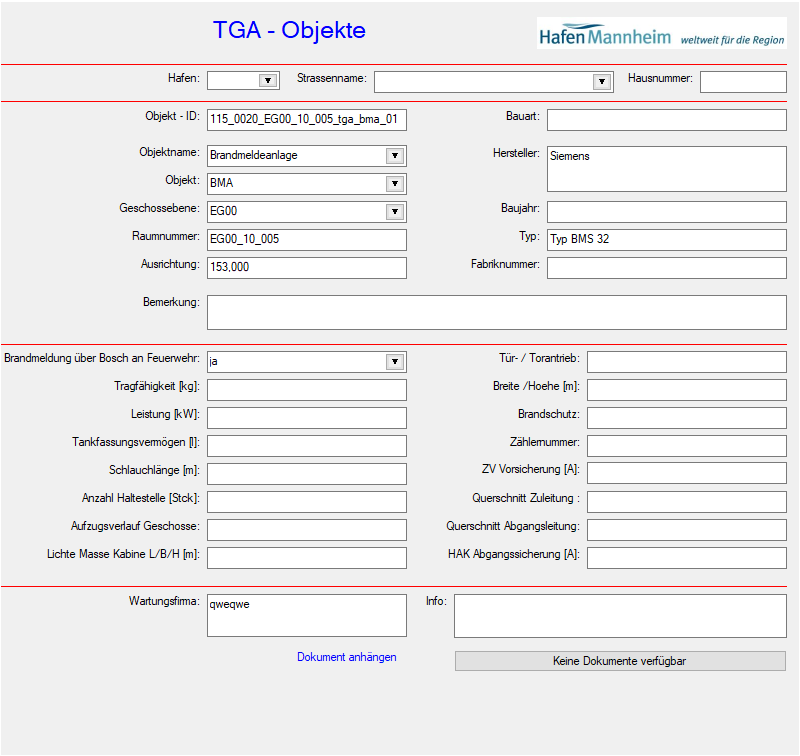Screen dimensions: 800x756
Task: Click the Dokument anhängen link
Action: pyautogui.click(x=346, y=657)
